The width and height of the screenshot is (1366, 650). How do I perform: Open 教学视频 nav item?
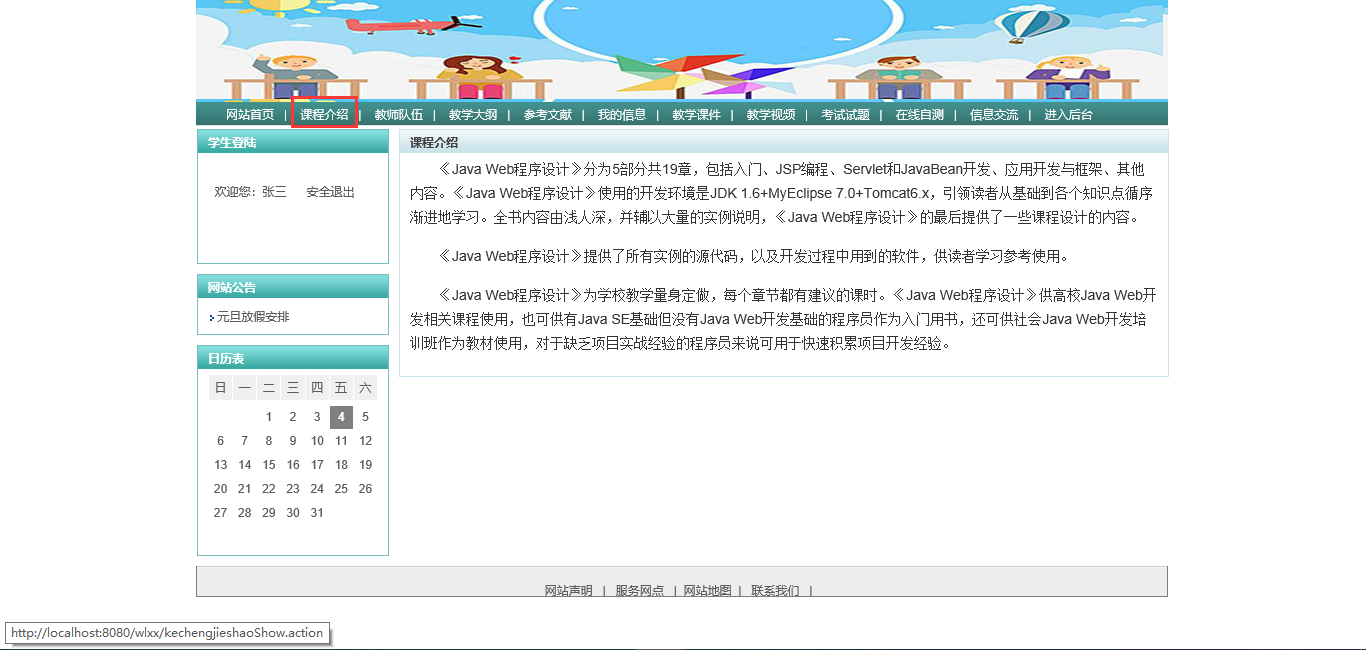771,115
